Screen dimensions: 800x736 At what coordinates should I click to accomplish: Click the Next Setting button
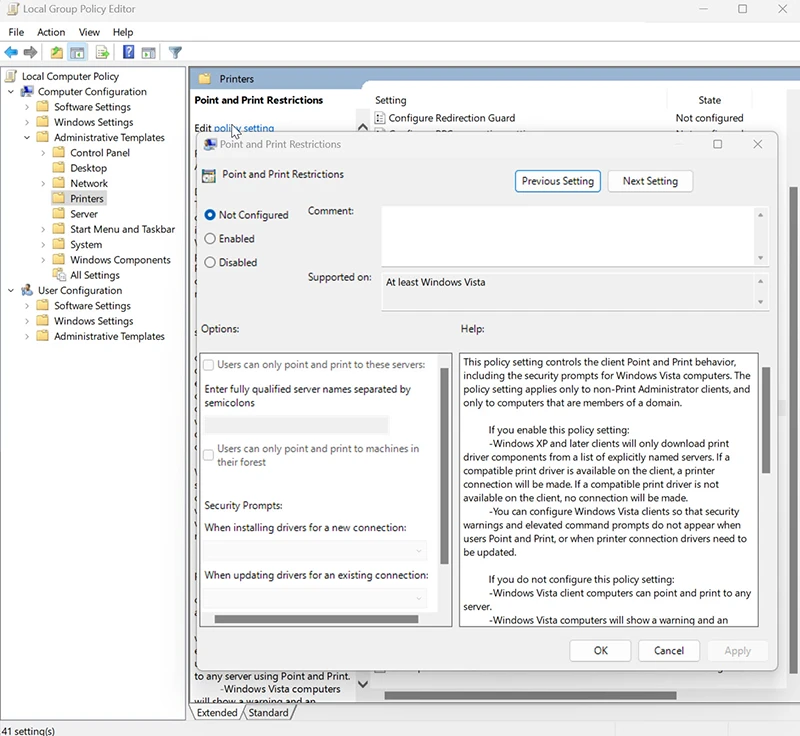click(650, 181)
